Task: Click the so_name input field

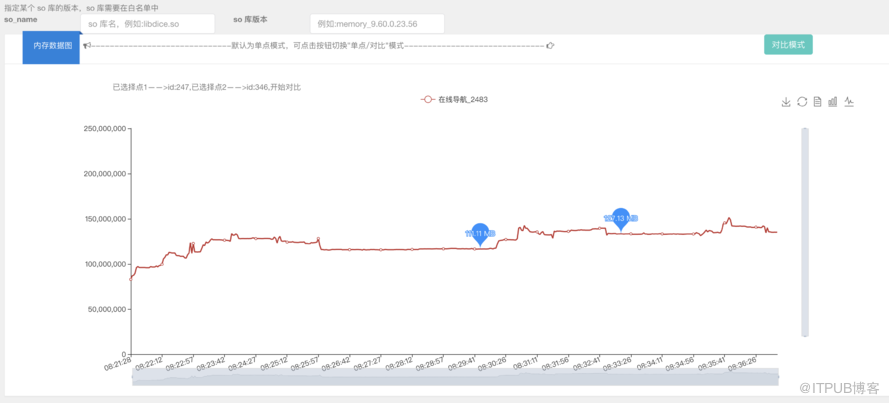Action: point(147,23)
